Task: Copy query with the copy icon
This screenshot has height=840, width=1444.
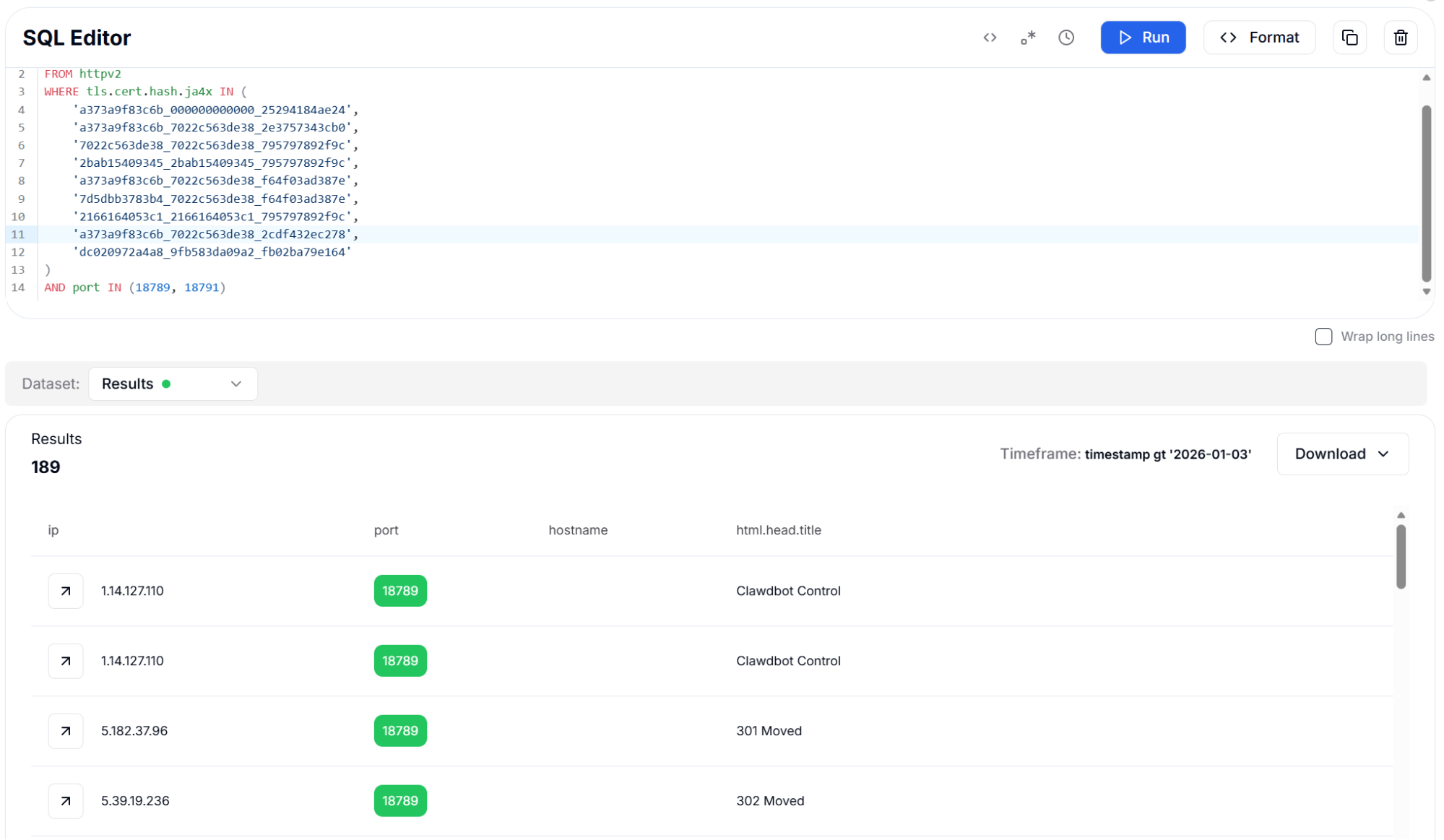Action: [1349, 38]
